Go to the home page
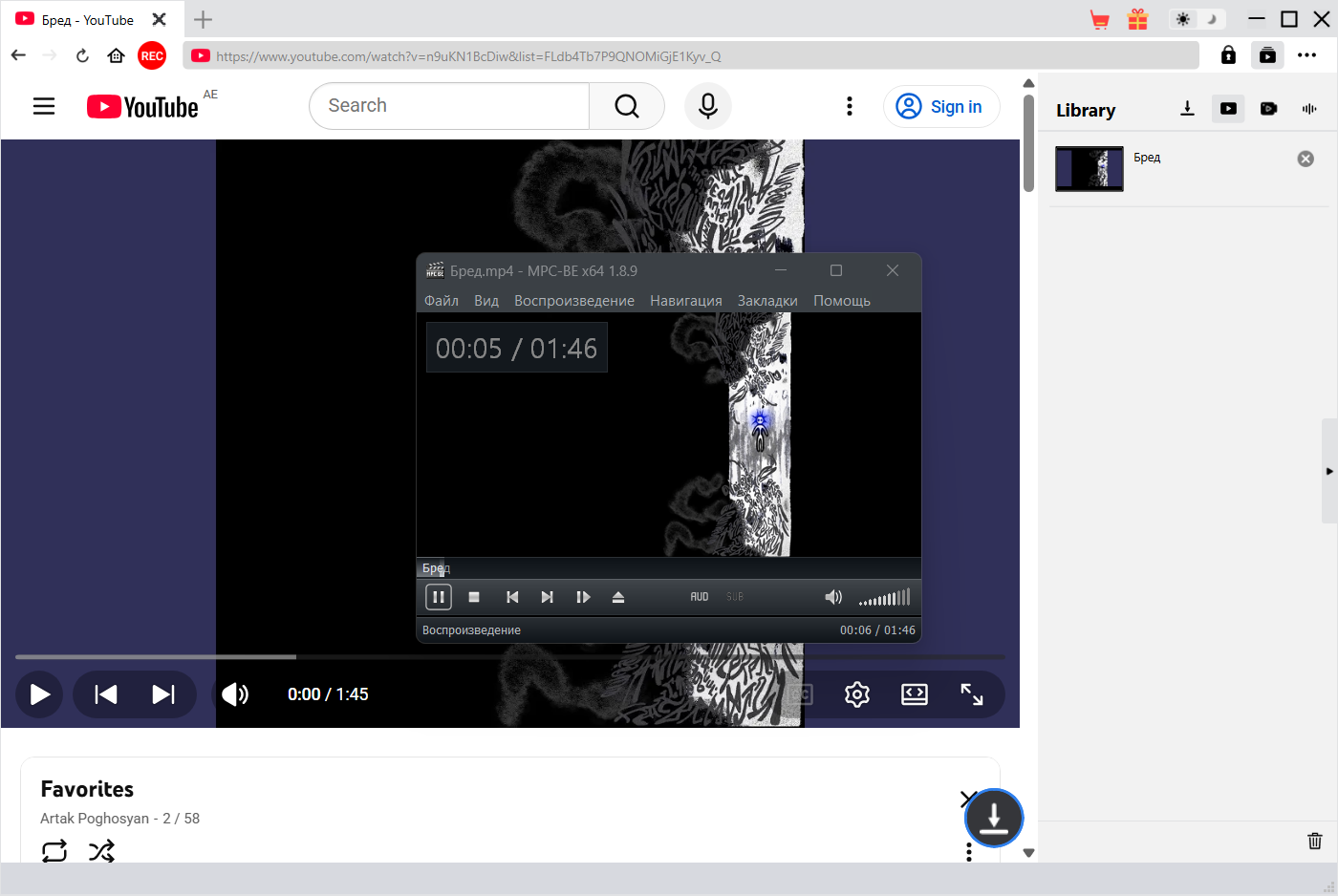 (116, 55)
